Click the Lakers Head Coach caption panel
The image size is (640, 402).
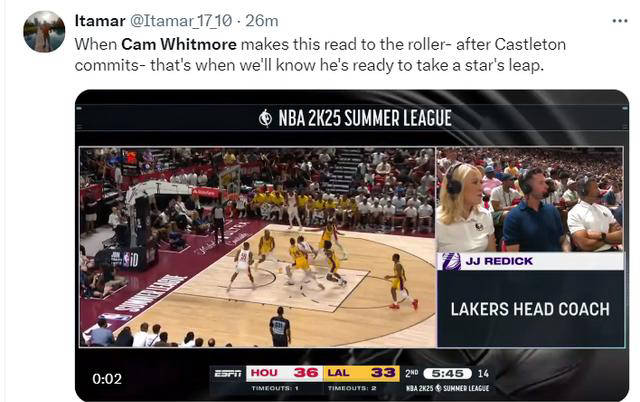click(x=530, y=309)
